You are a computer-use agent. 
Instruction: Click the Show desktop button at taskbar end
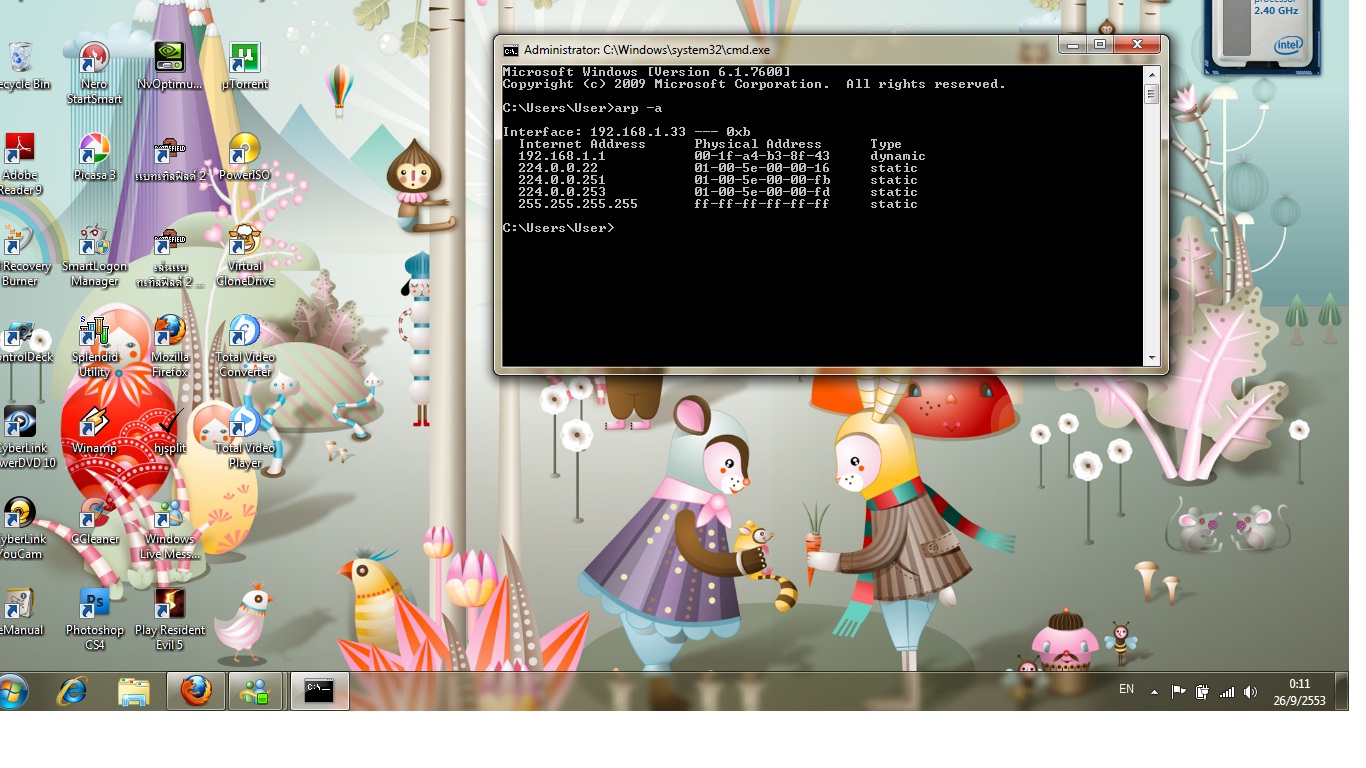1341,691
